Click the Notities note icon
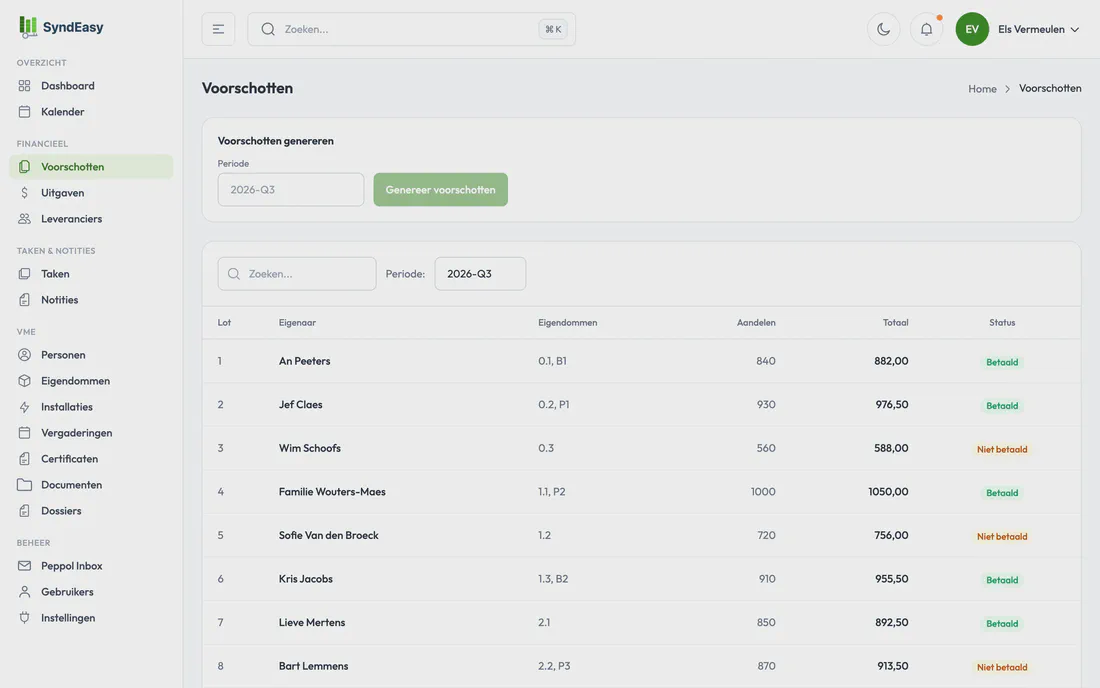1100x688 pixels. 25,299
